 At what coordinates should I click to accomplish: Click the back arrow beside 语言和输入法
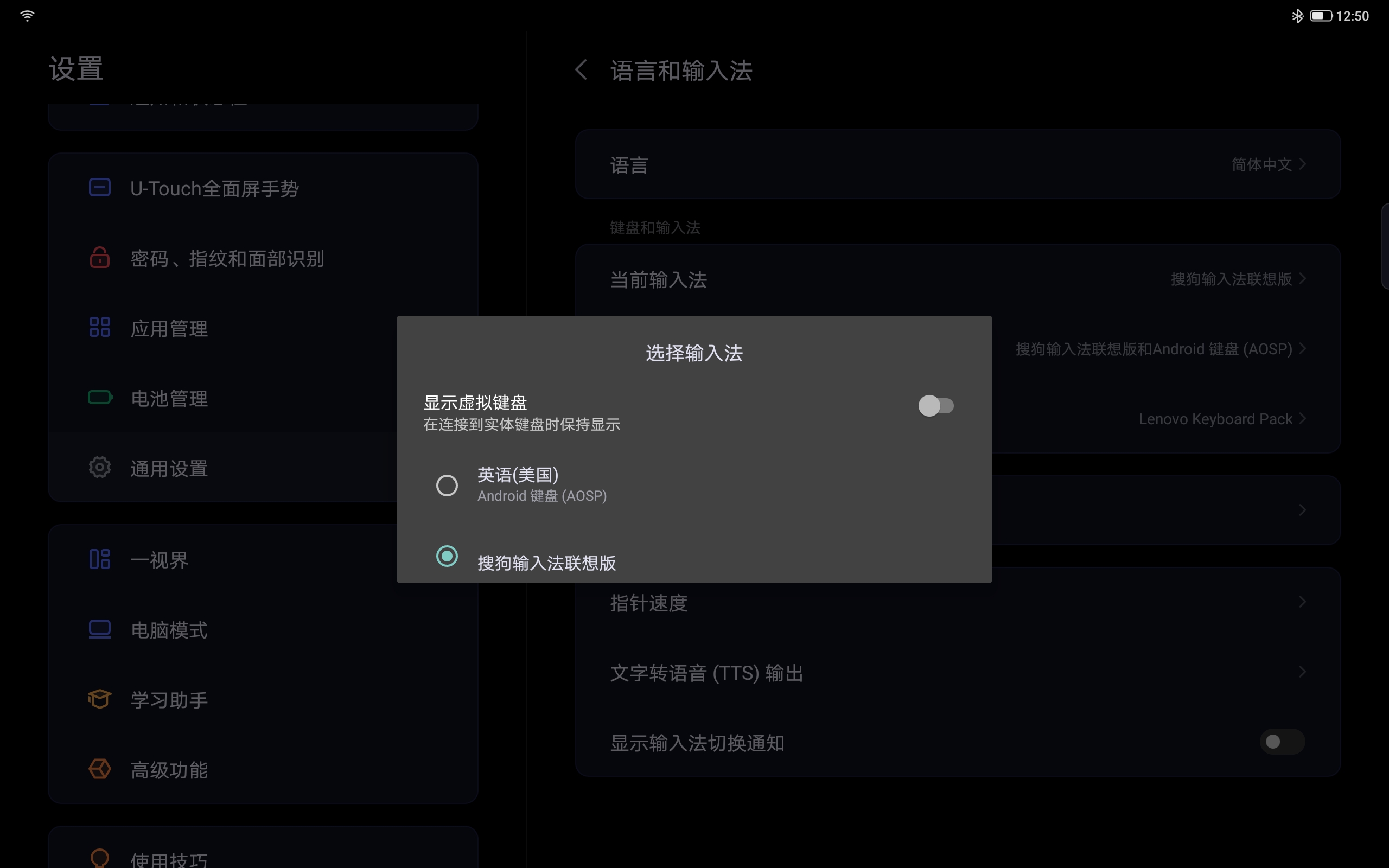(581, 70)
